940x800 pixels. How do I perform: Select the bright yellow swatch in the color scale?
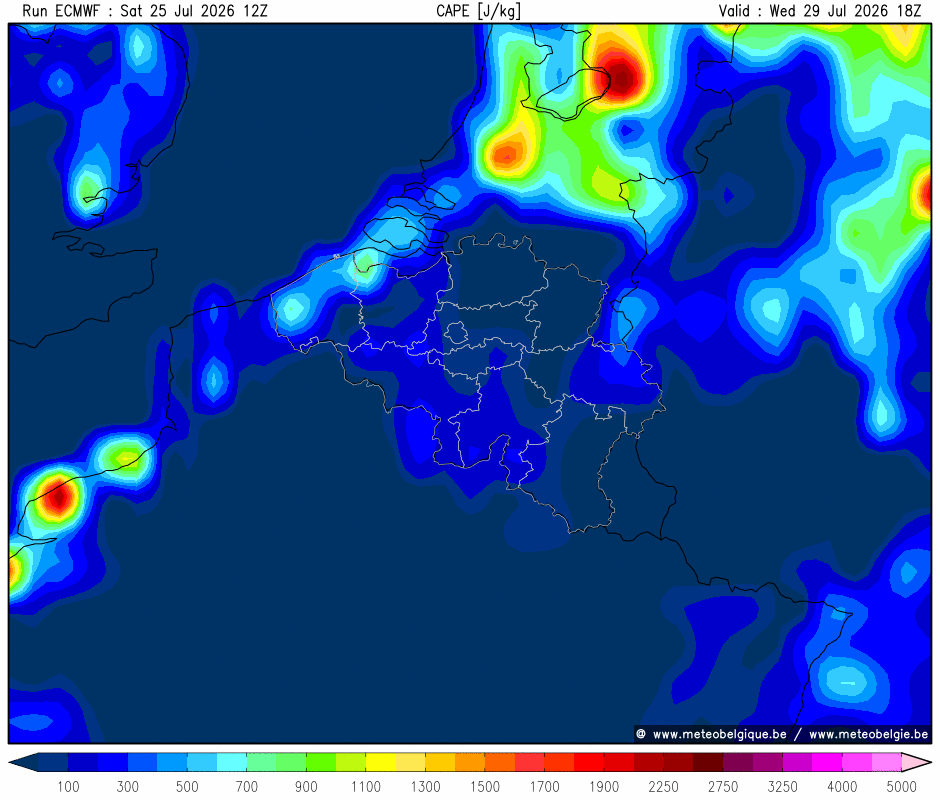point(381,762)
